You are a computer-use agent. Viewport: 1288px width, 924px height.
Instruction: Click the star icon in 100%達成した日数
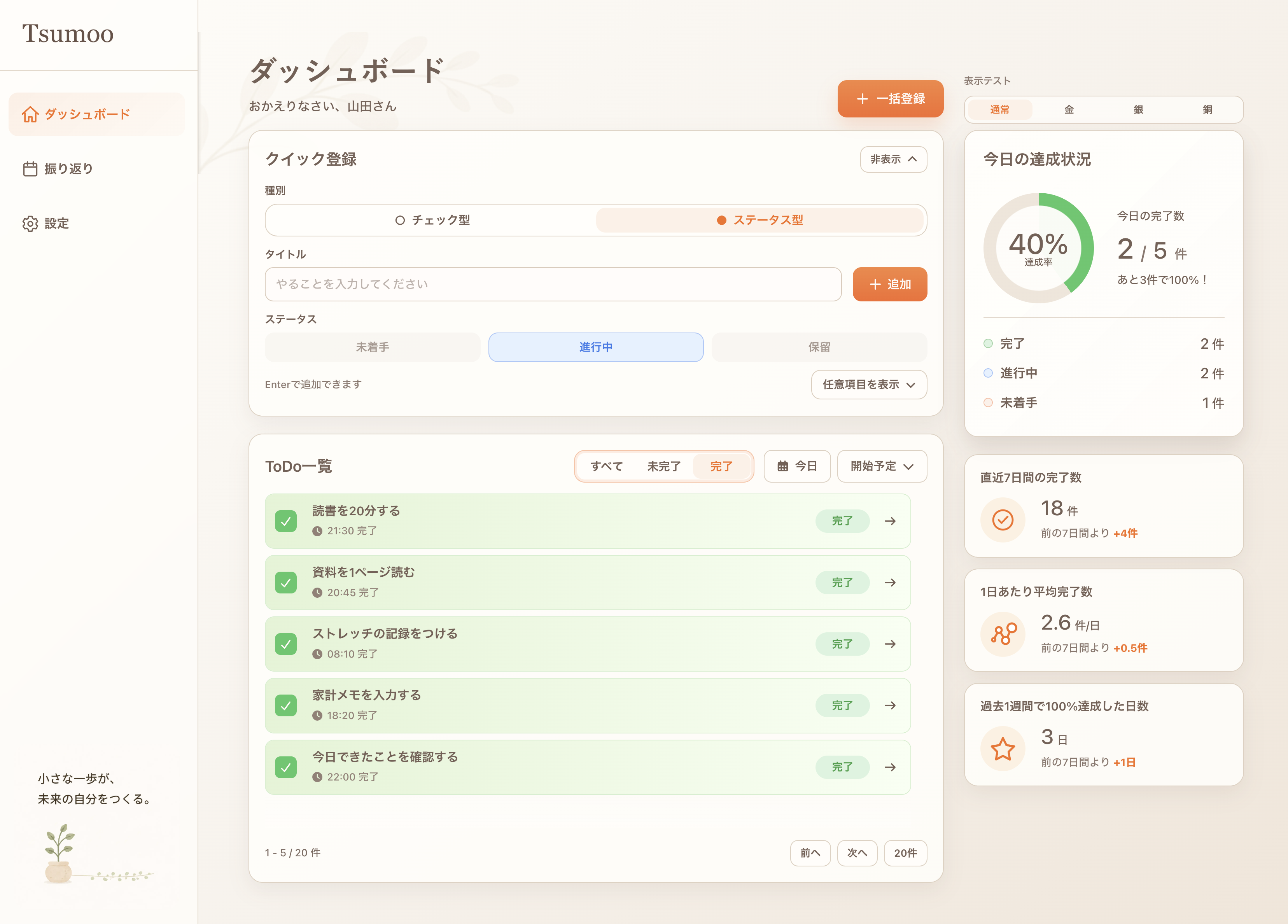pyautogui.click(x=1002, y=749)
